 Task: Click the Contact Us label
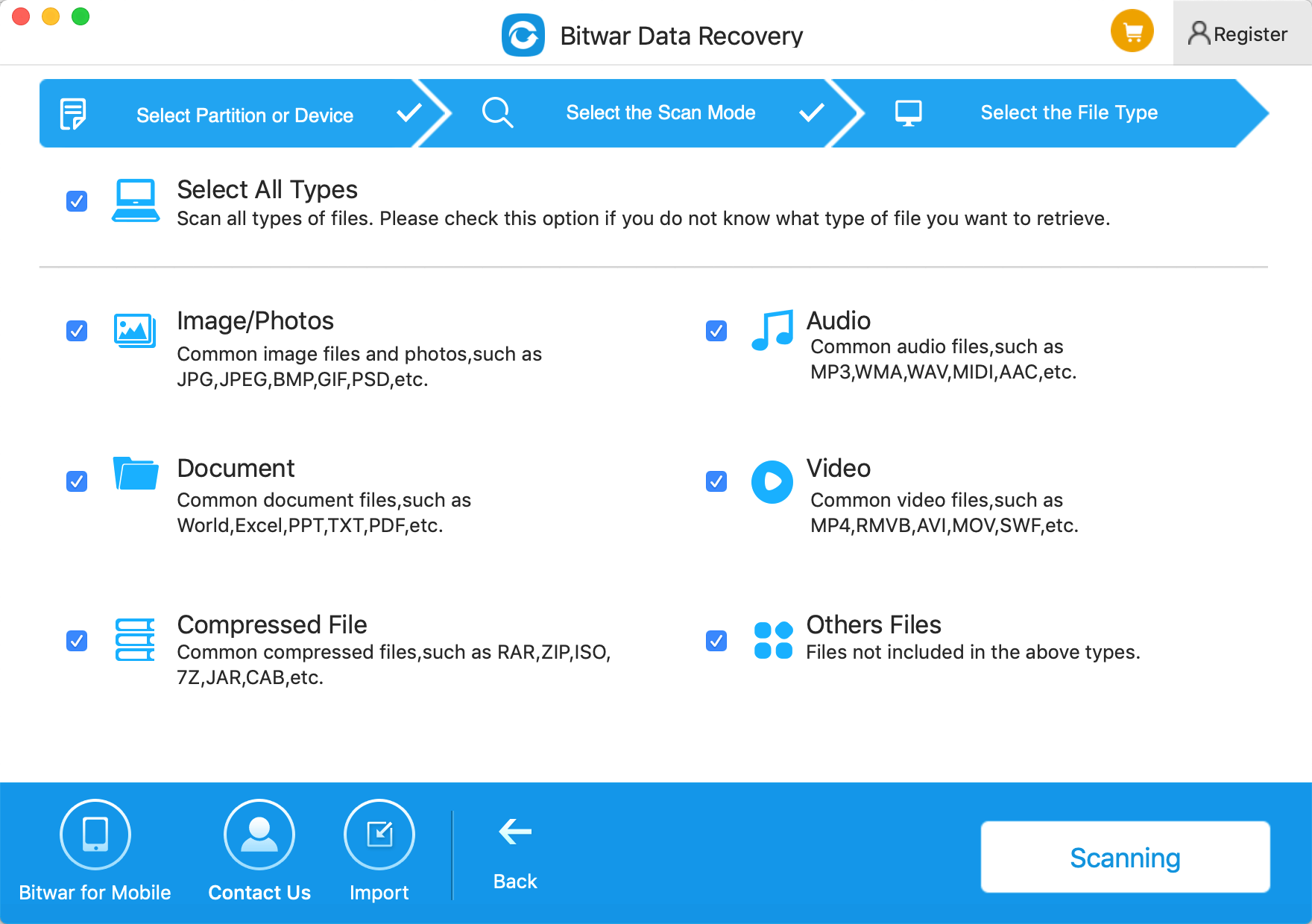click(x=259, y=893)
